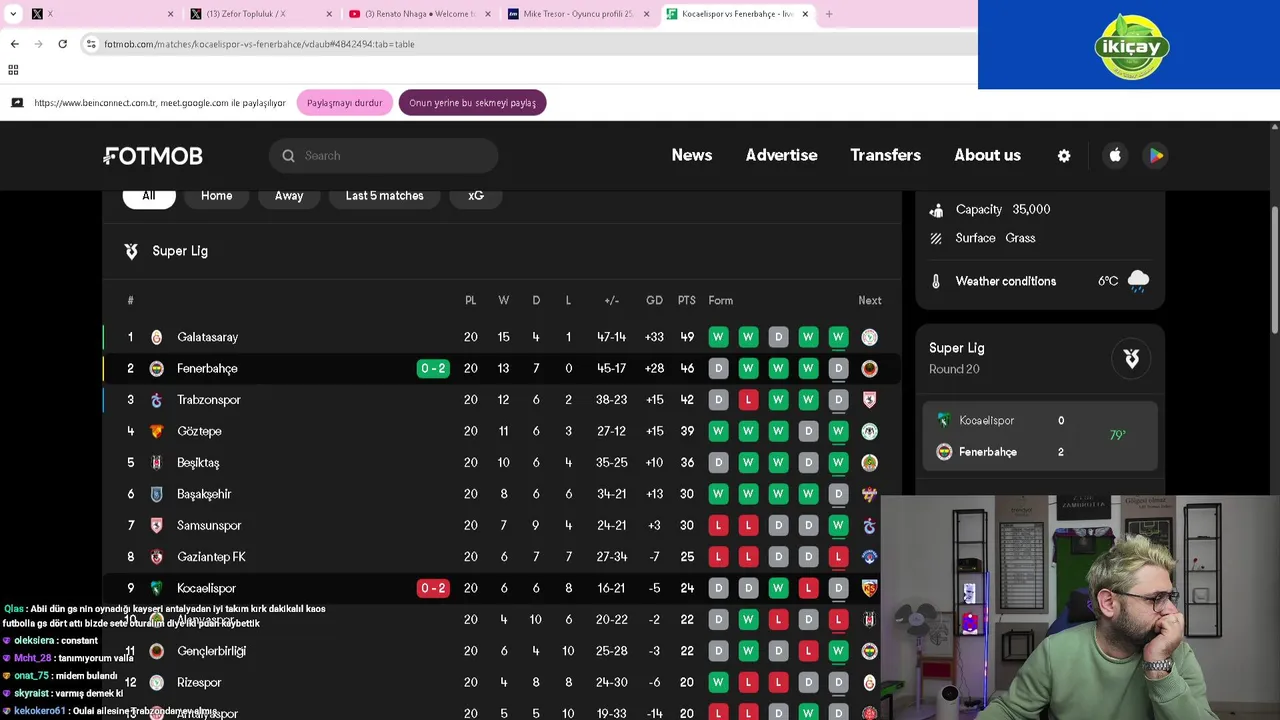Click the Trabzonspor team crest
The height and width of the screenshot is (720, 1280).
[156, 400]
